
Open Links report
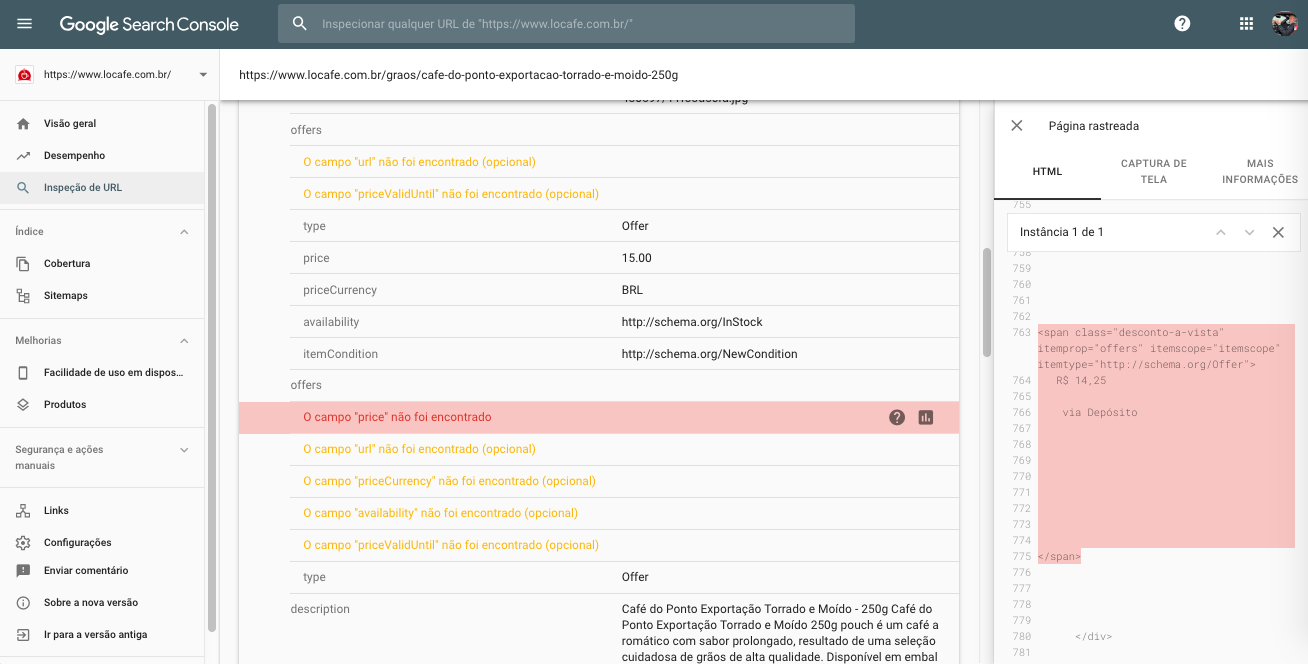pos(102,511)
